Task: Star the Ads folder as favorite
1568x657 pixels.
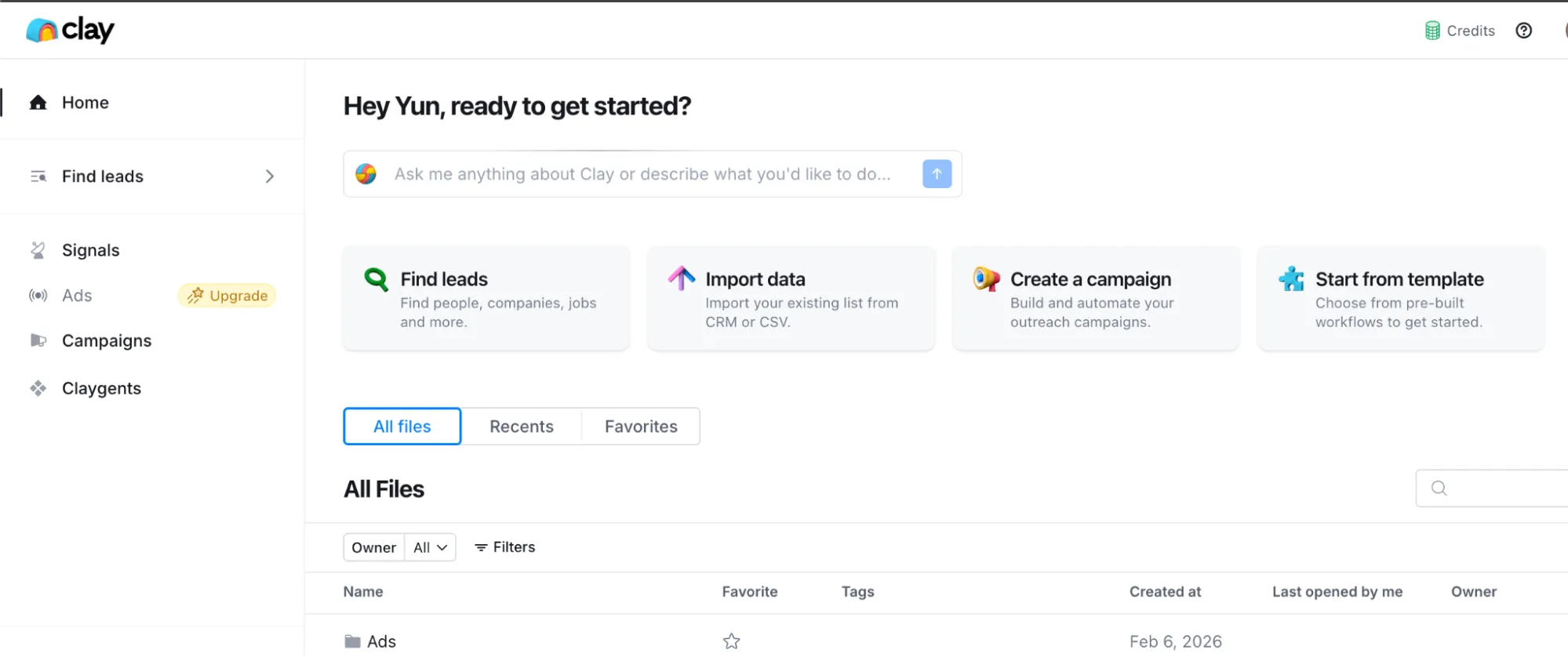Action: pyautogui.click(x=731, y=641)
